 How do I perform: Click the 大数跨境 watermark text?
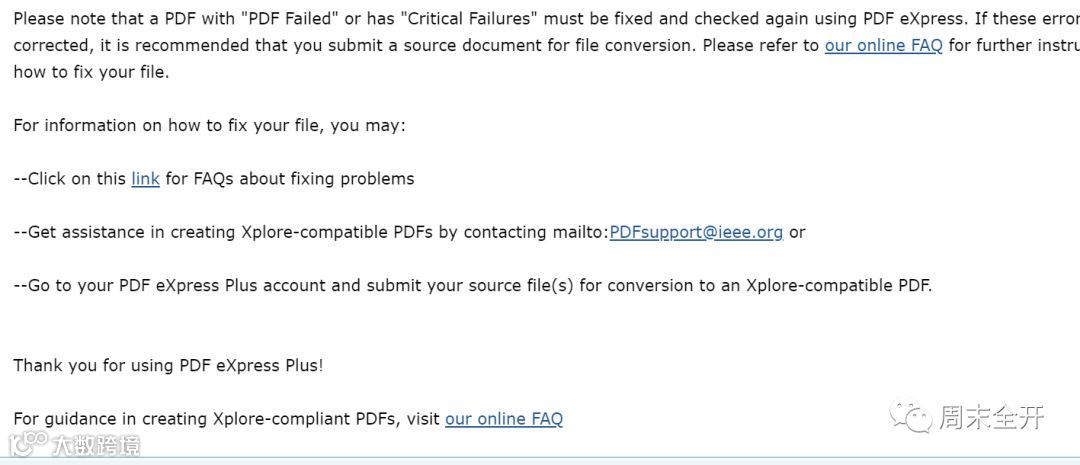(x=96, y=444)
